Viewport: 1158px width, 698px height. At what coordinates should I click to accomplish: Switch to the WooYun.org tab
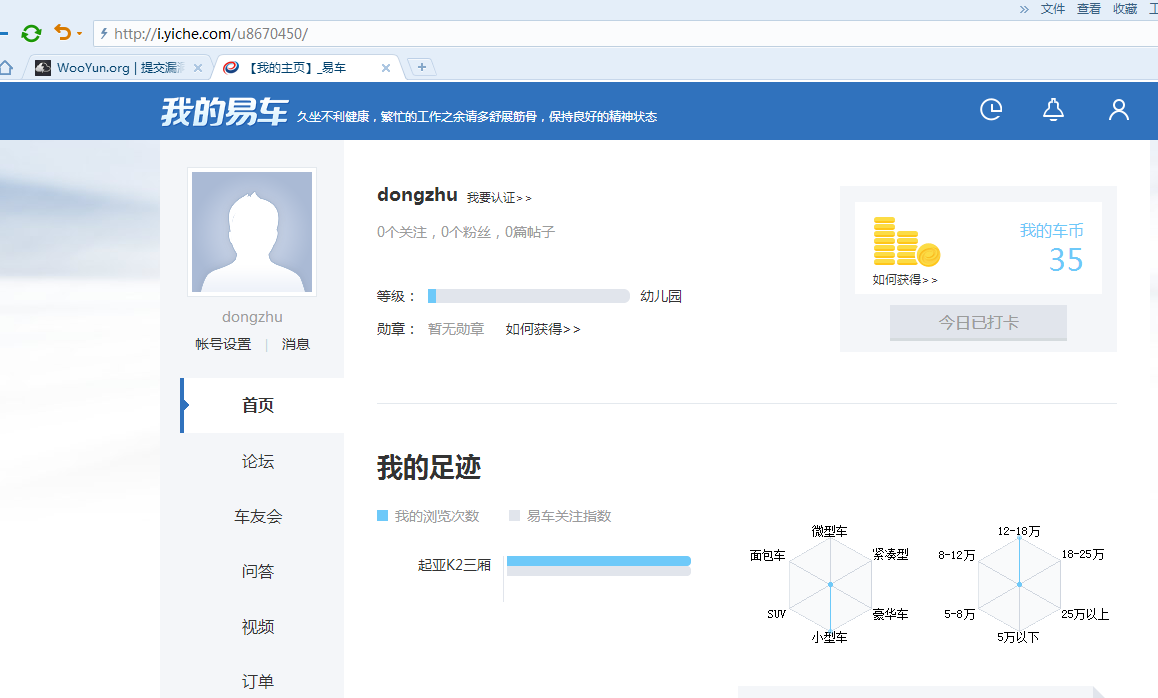pyautogui.click(x=118, y=68)
